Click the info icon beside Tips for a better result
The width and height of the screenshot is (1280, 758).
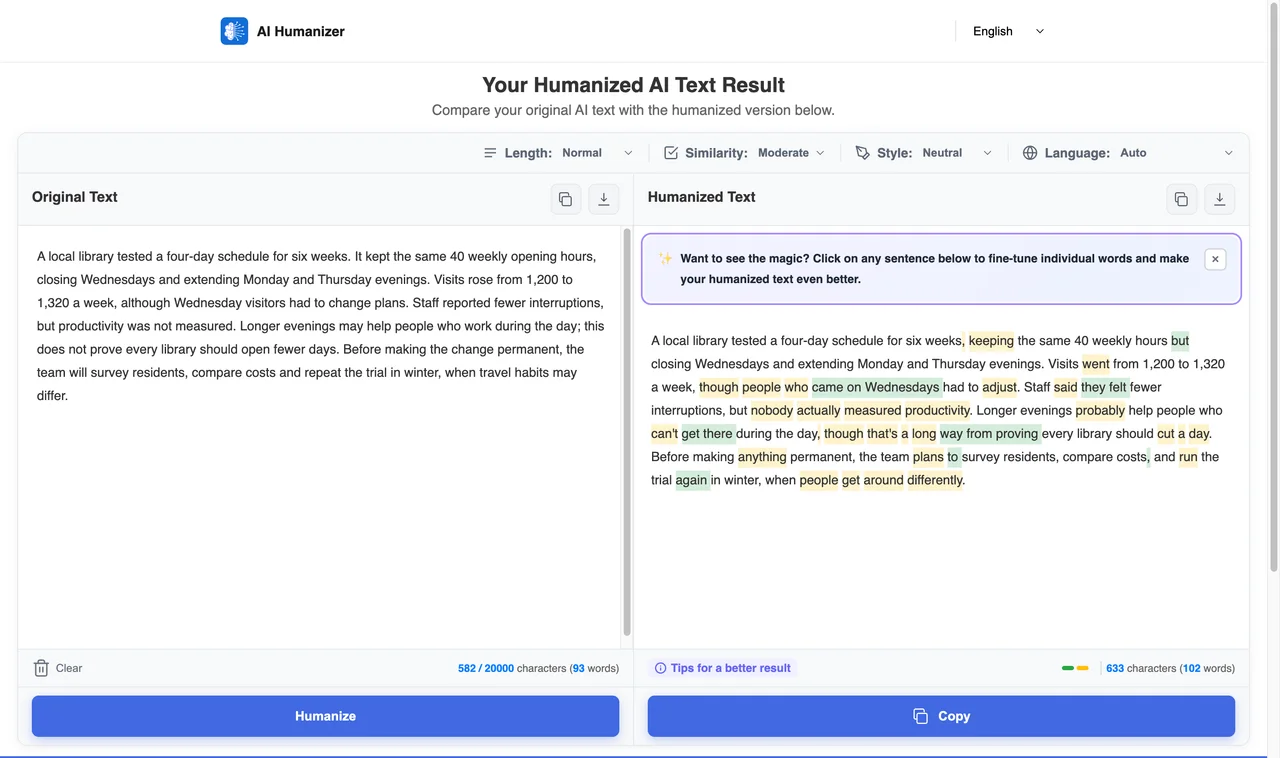pyautogui.click(x=660, y=668)
